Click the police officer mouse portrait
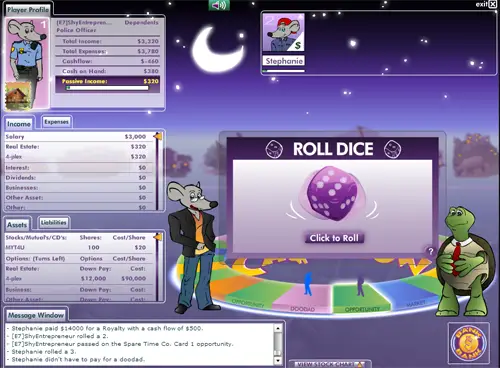 point(27,50)
